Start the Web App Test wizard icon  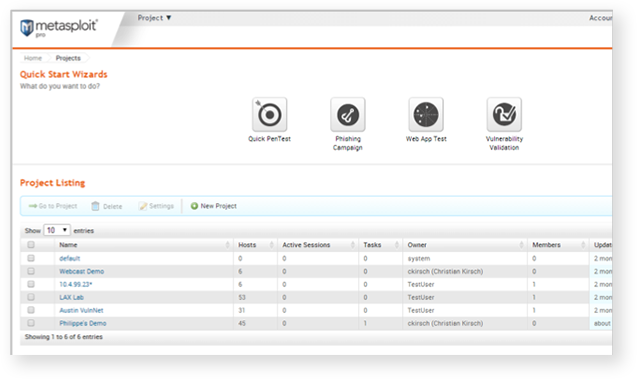click(x=426, y=114)
